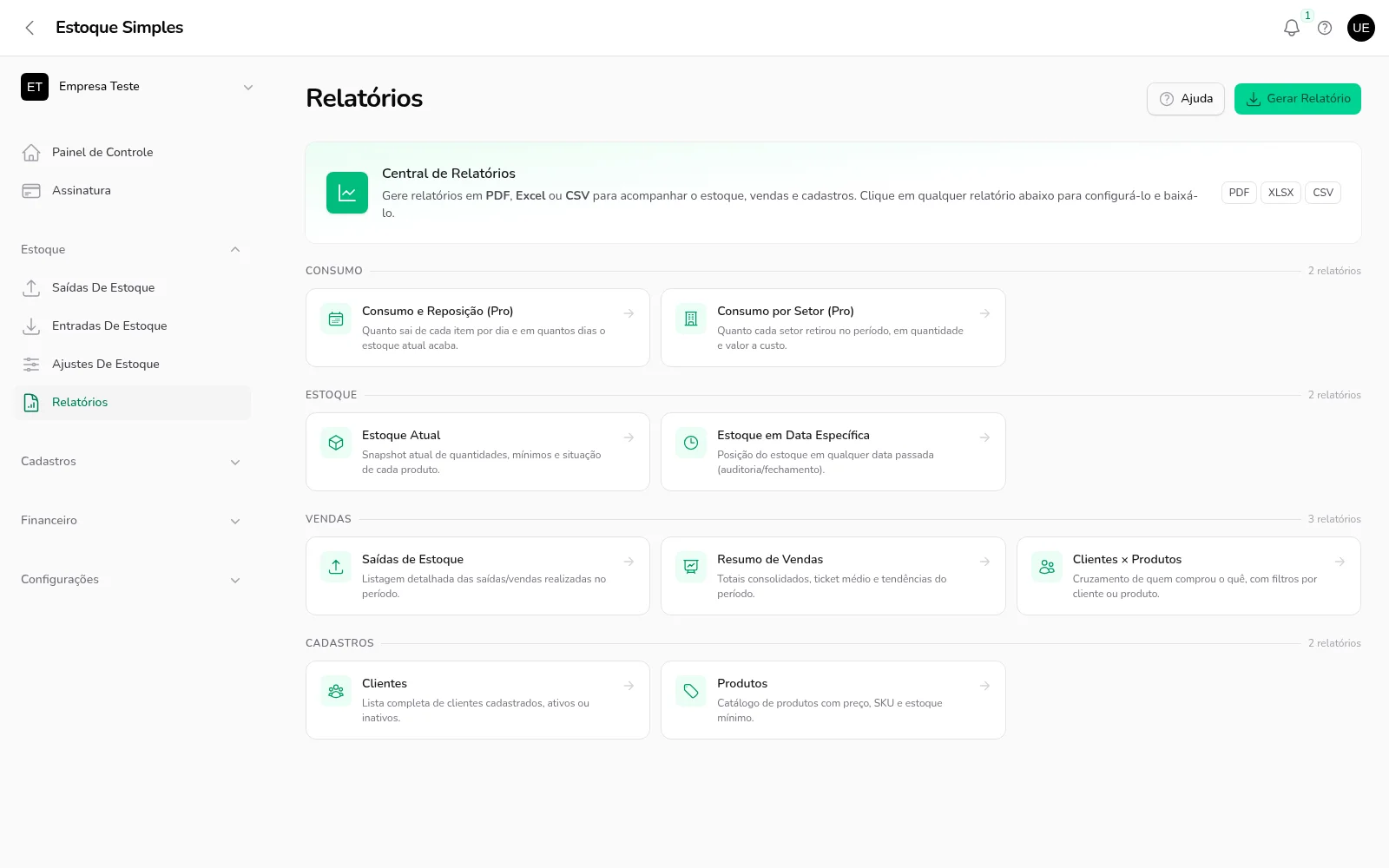This screenshot has height=868, width=1389.
Task: Click the arrow on Produtos card
Action: (984, 686)
